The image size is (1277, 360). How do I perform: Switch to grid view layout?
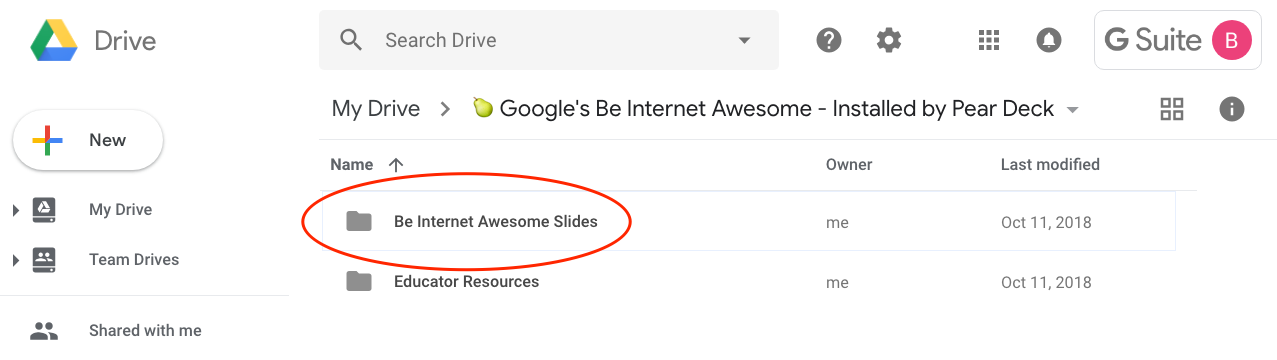click(1172, 109)
